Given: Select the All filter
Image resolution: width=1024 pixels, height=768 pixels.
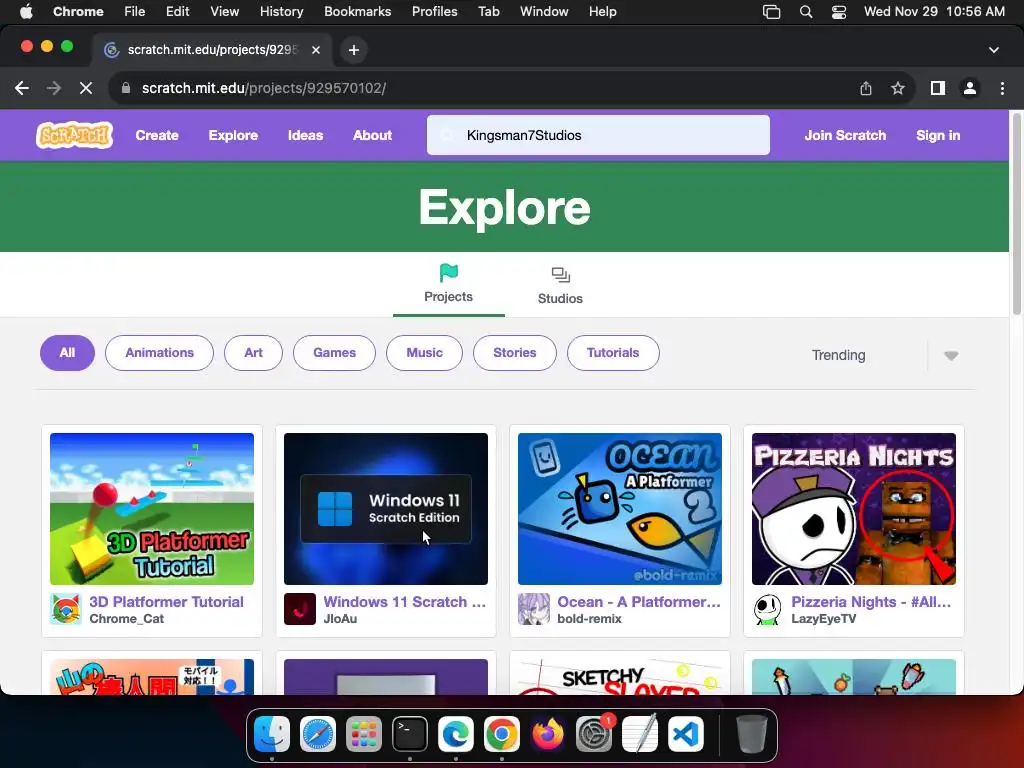Looking at the screenshot, I should click(67, 353).
